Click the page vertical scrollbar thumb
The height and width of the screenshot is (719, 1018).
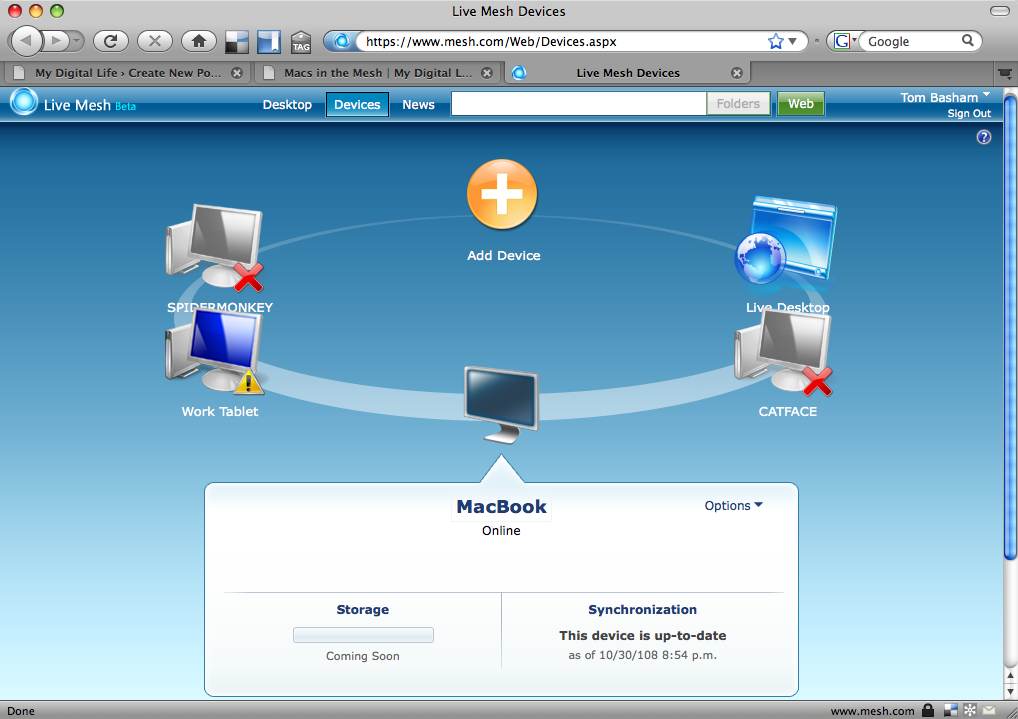[1010, 327]
